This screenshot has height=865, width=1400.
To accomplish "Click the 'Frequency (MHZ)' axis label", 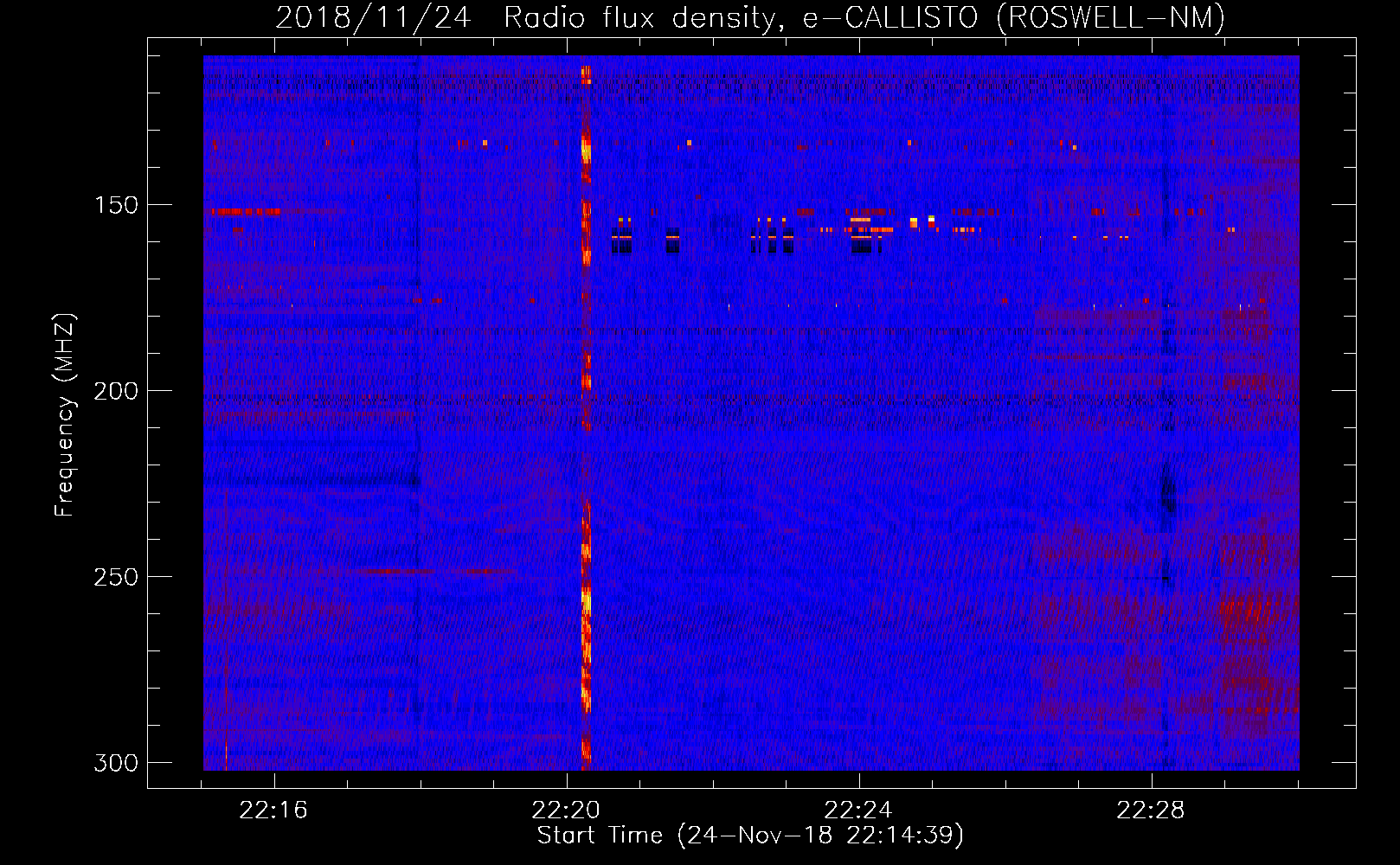I will tap(66, 414).
